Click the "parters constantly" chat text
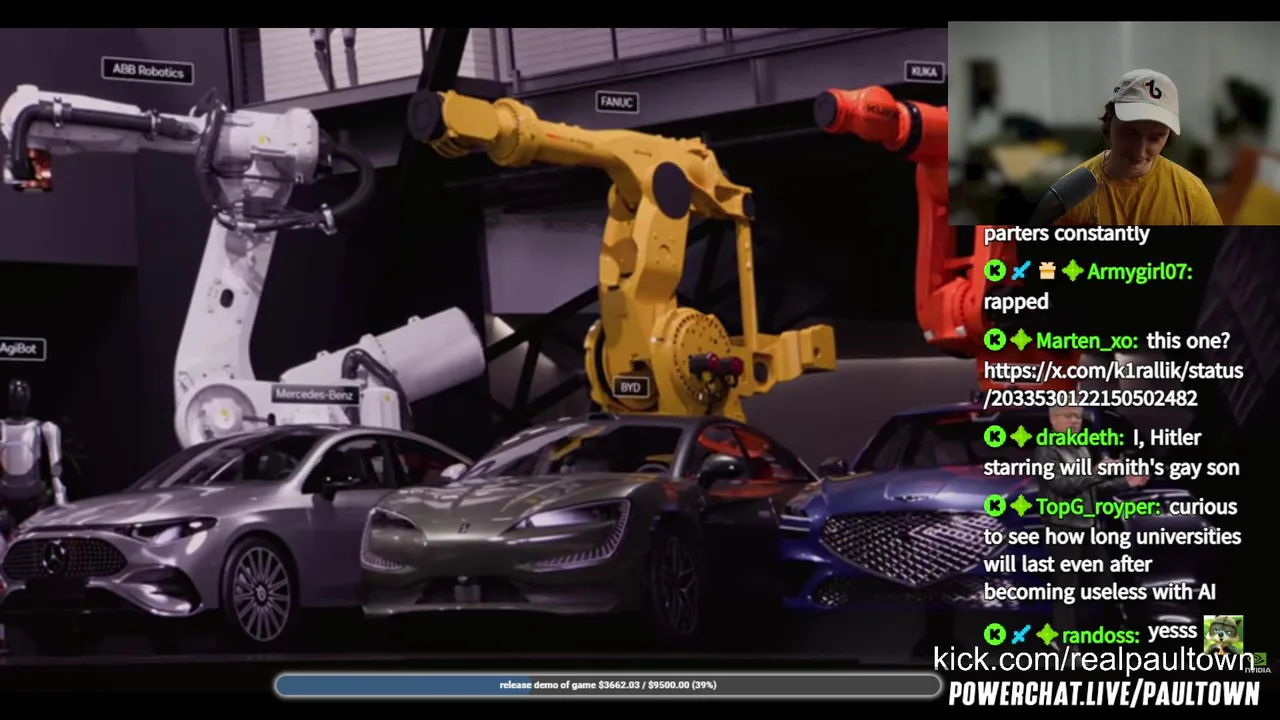 click(x=1066, y=234)
